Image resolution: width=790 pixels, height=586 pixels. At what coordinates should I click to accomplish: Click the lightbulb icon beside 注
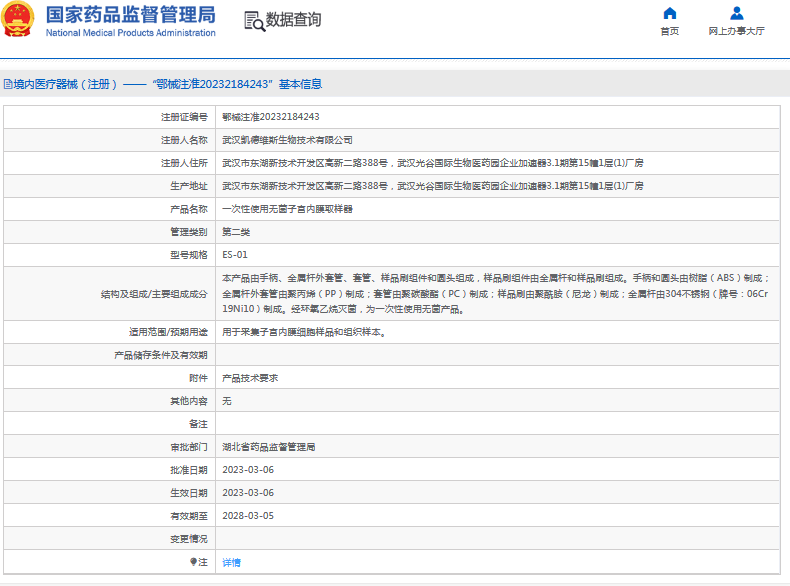(x=193, y=562)
